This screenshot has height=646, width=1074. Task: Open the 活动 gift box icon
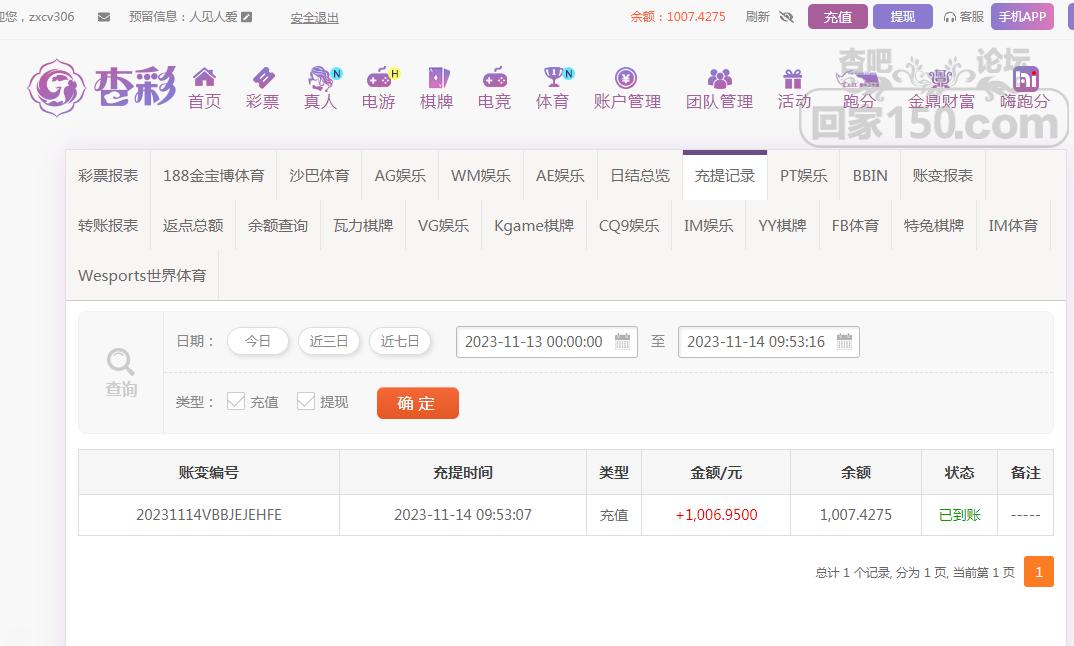[x=793, y=78]
